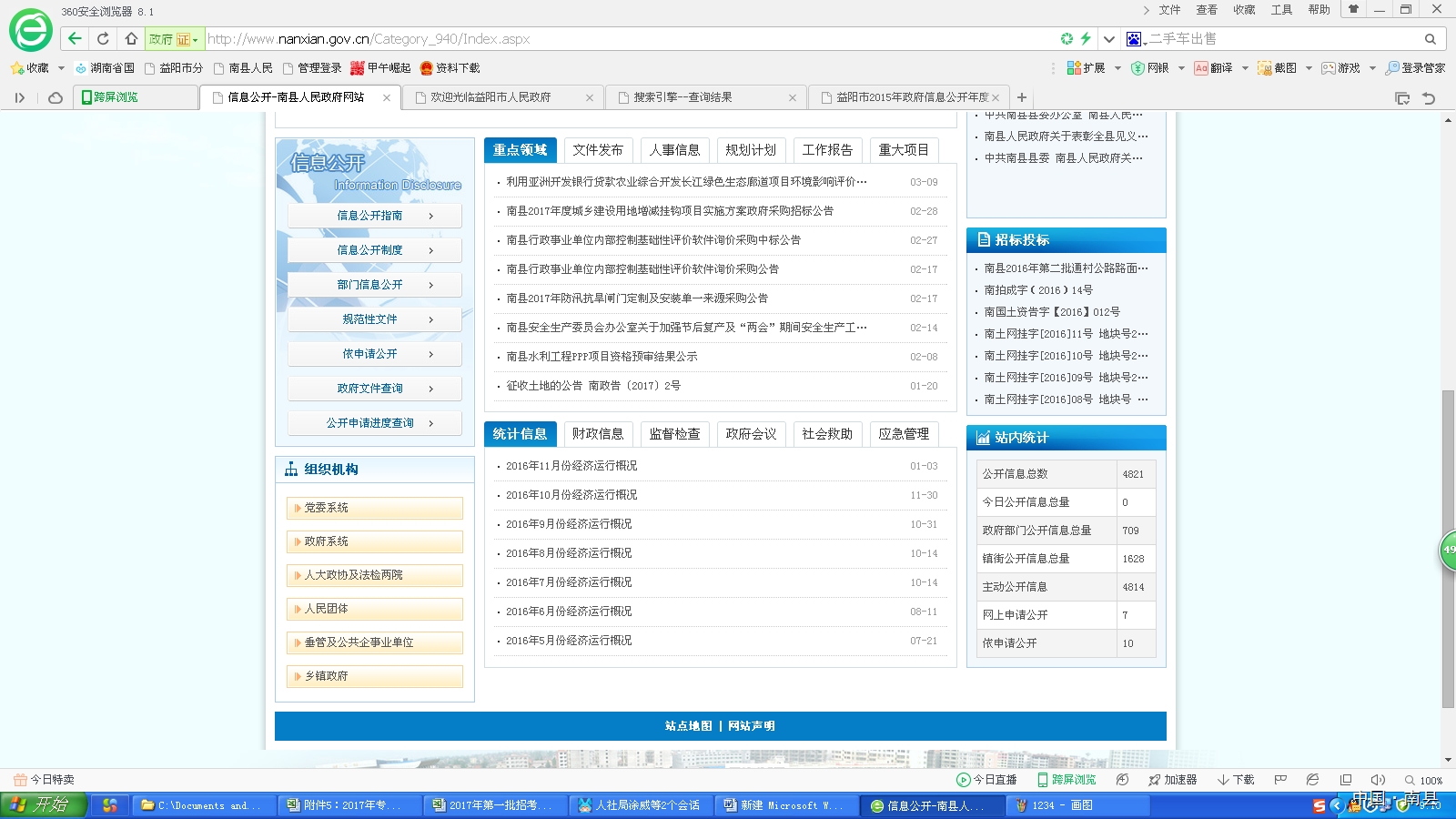Click the magnifier icon in the search box
The image size is (1456, 819).
(x=1430, y=39)
